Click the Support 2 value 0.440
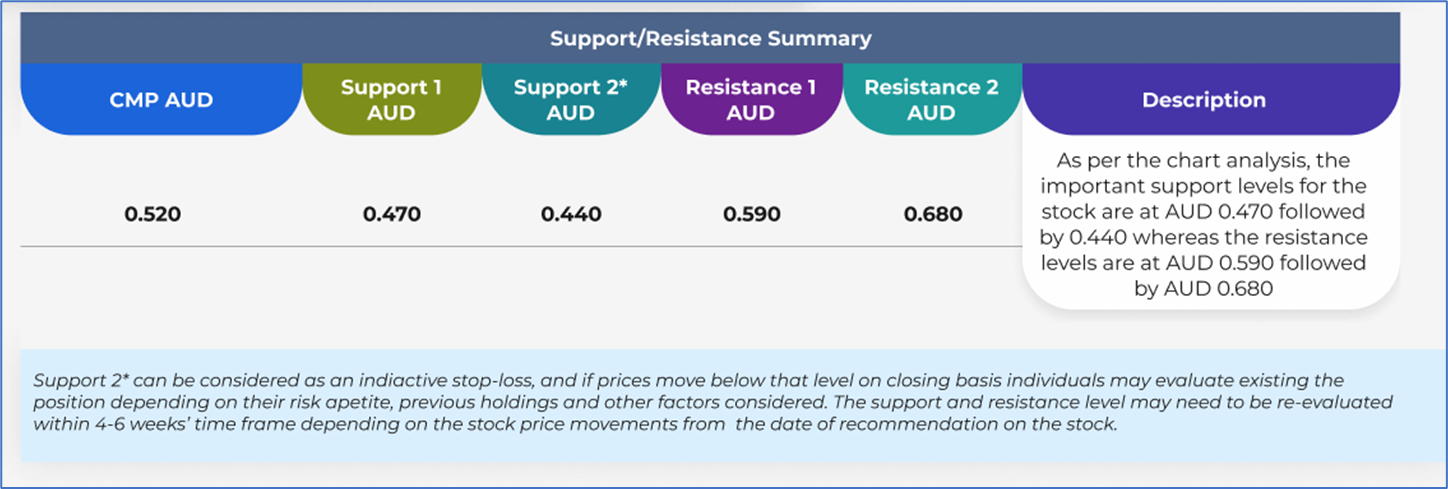Screen dimensions: 1448x489 (571, 214)
